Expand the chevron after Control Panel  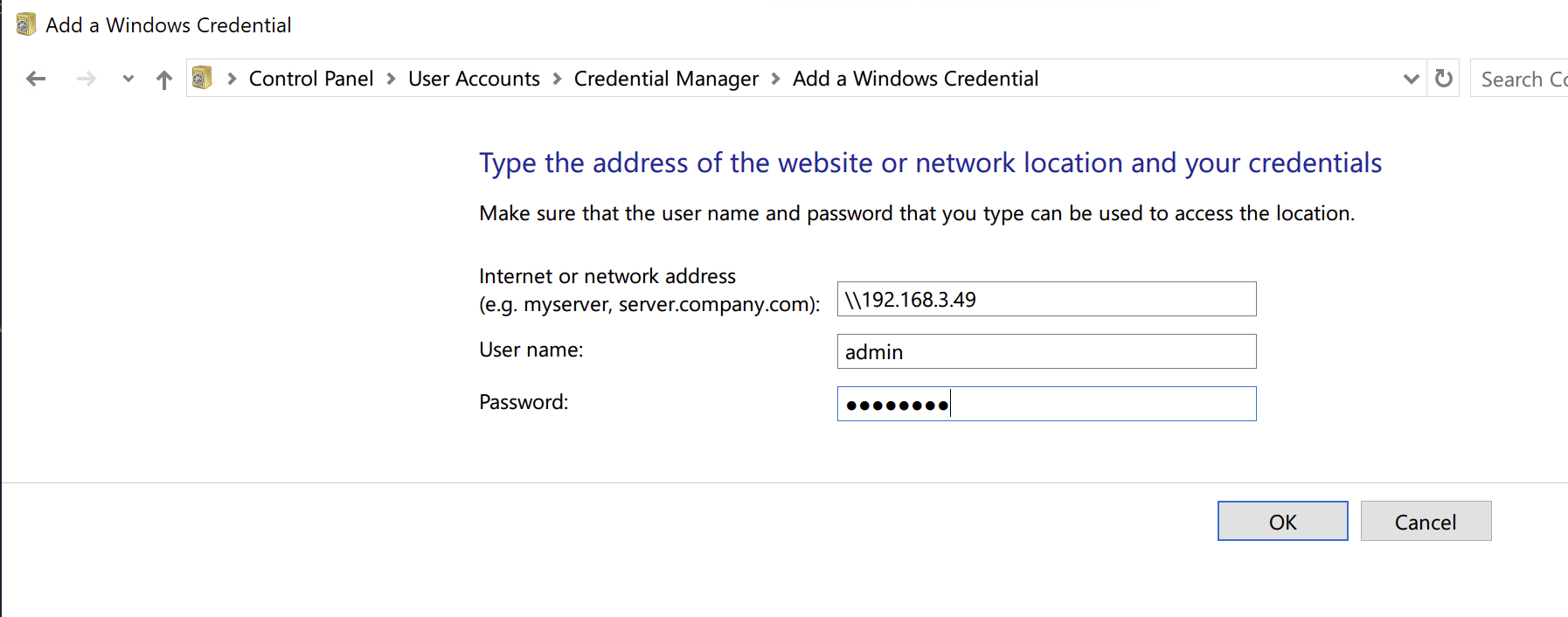[391, 79]
